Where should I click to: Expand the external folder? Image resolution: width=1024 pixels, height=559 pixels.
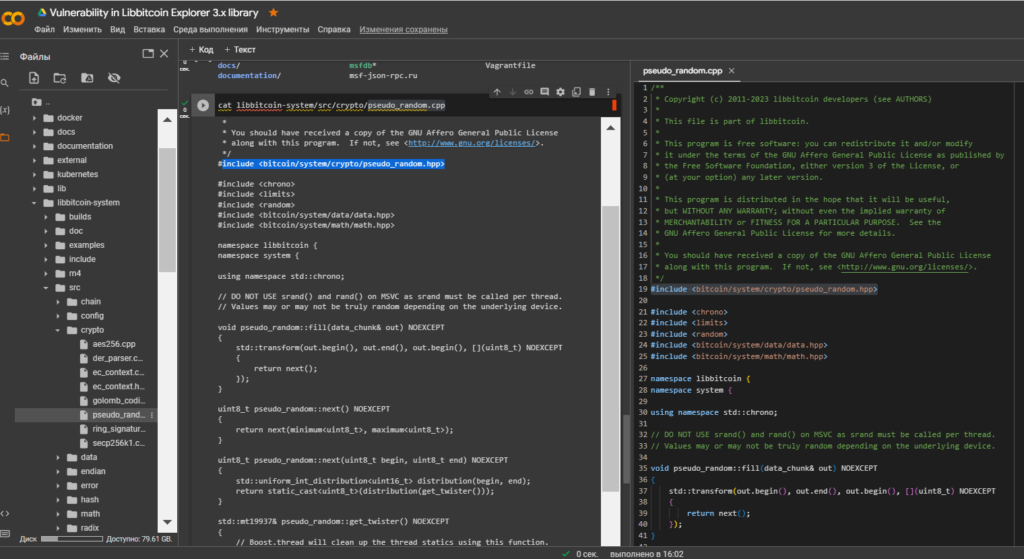(34, 160)
